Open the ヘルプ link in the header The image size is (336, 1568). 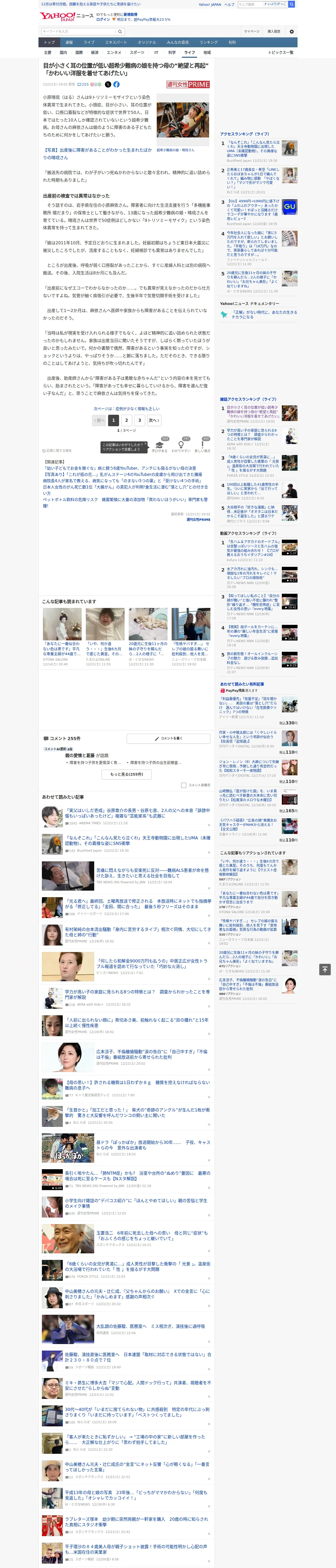tap(229, 4)
